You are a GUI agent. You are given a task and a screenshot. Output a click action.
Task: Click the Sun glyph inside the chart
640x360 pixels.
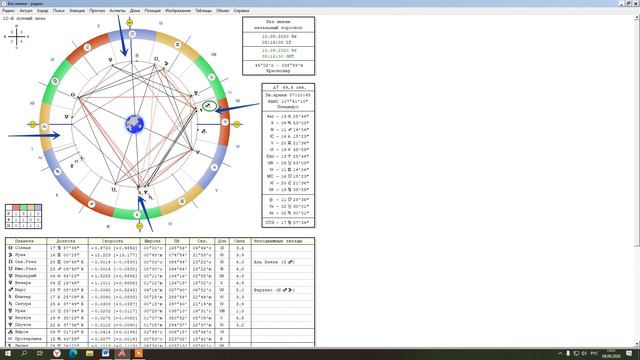(x=73, y=95)
